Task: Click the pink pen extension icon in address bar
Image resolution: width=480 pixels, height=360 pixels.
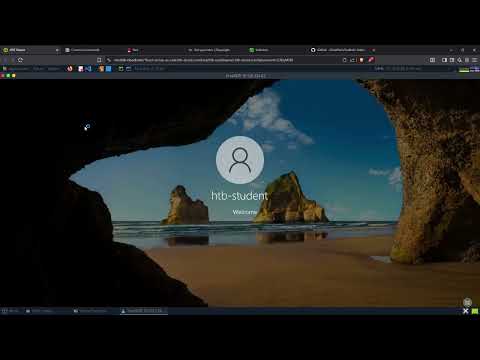Action: pos(371,60)
